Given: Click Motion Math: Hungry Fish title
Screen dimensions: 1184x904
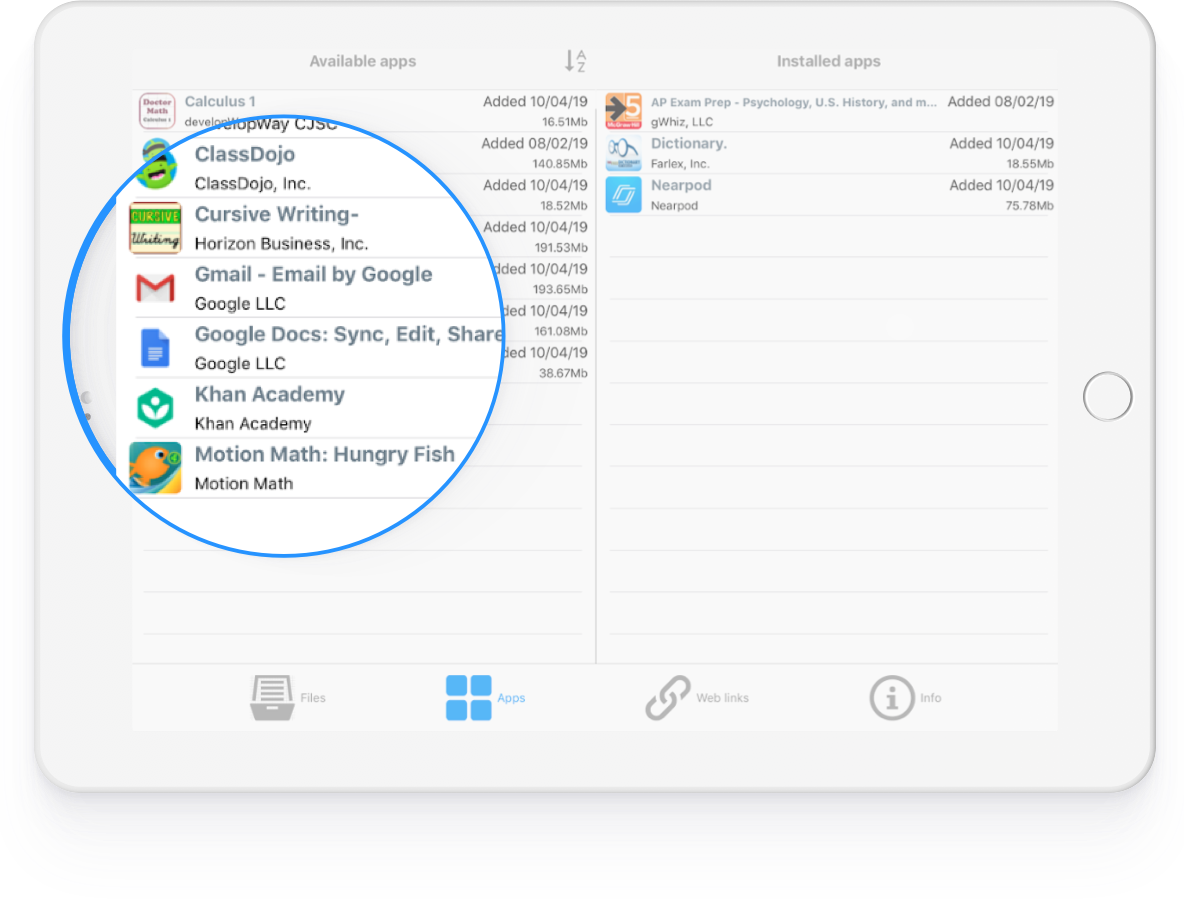Looking at the screenshot, I should coord(325,454).
